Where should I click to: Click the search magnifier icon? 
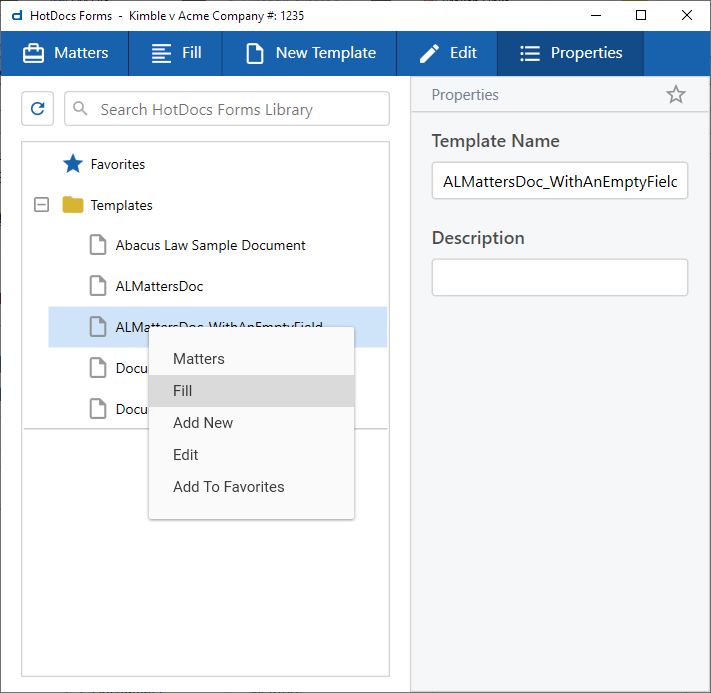(x=80, y=108)
